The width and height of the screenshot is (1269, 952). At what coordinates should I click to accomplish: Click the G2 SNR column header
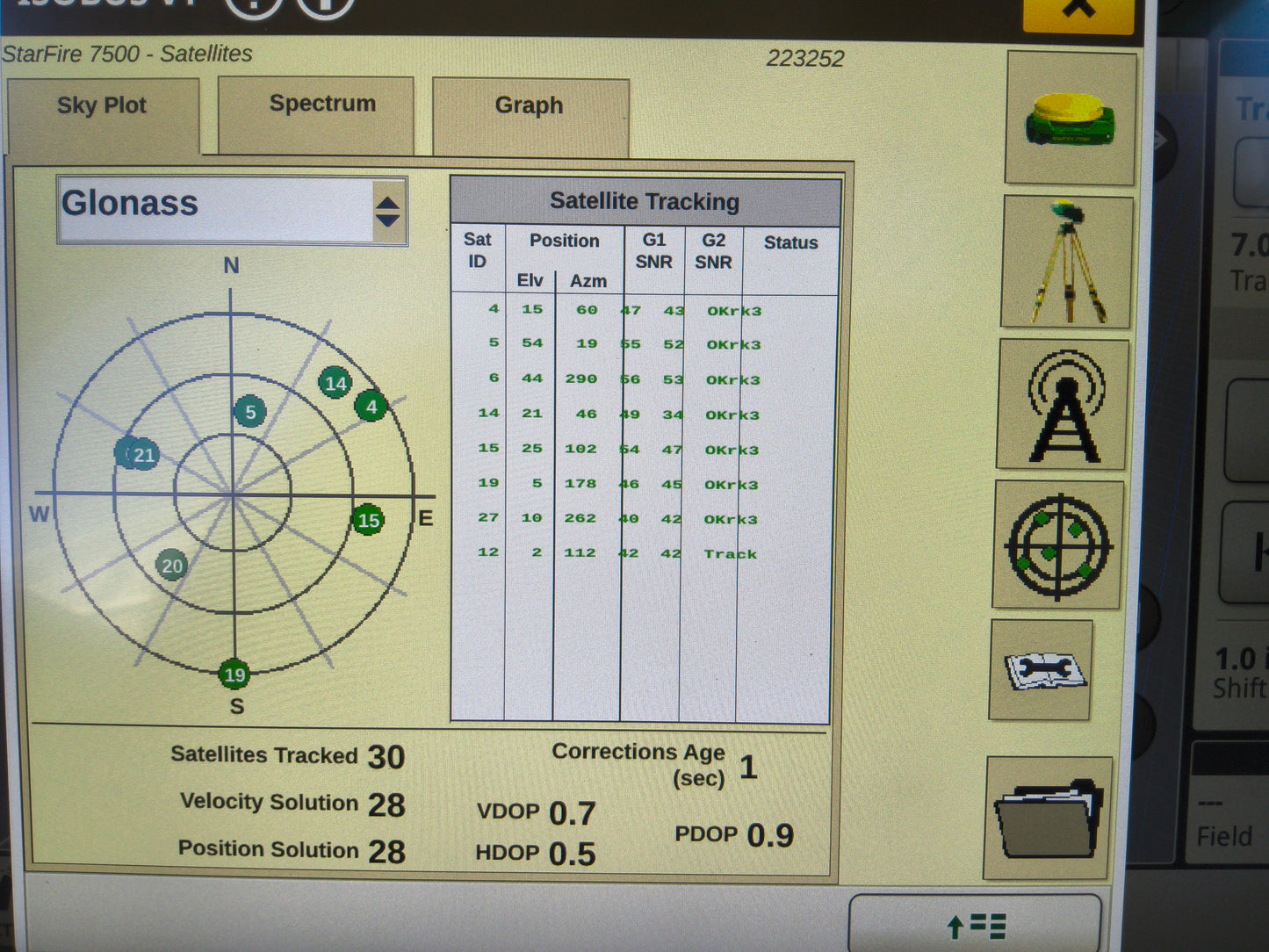click(713, 251)
